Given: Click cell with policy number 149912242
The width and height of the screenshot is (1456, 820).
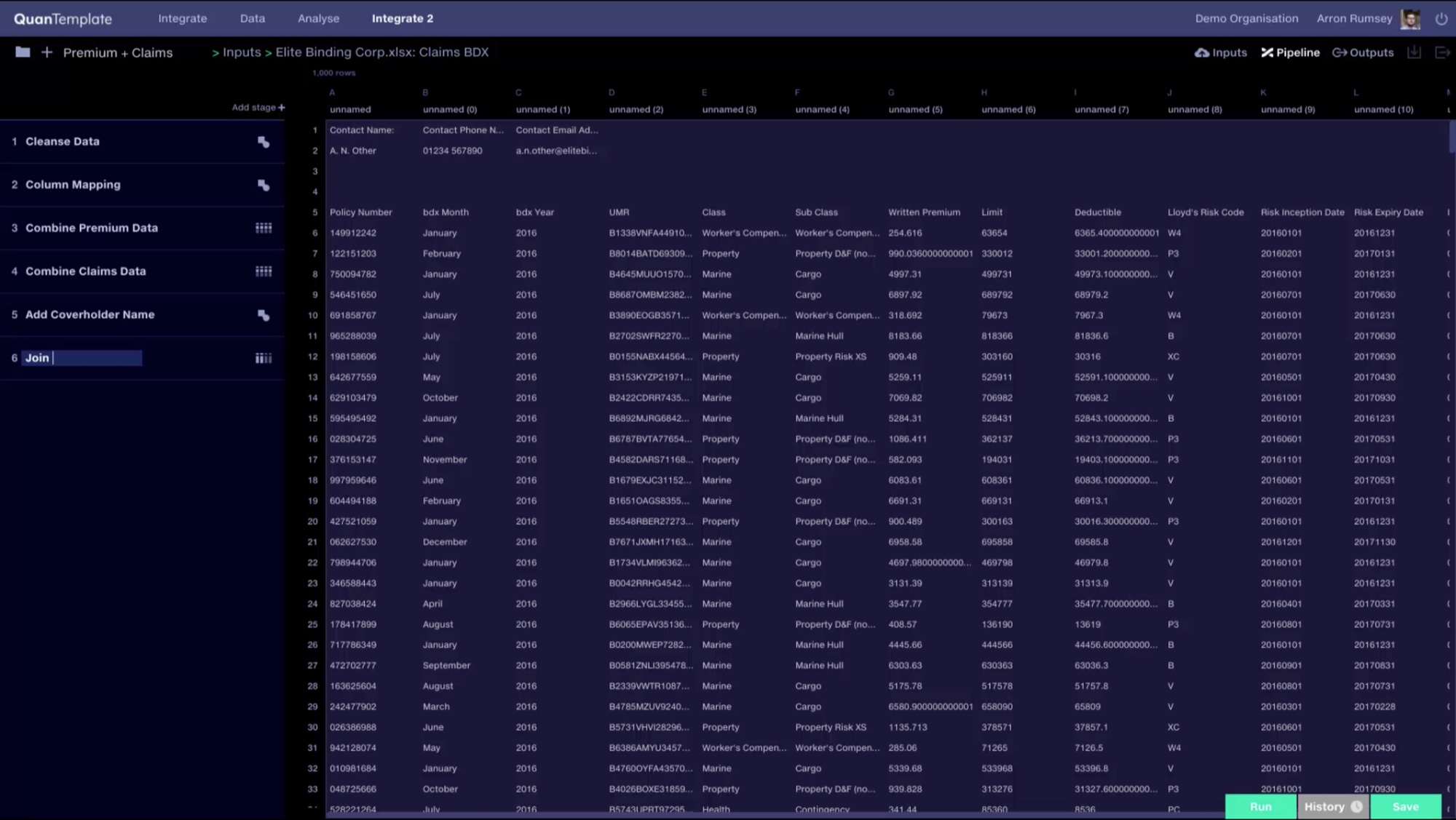Looking at the screenshot, I should click(353, 233).
